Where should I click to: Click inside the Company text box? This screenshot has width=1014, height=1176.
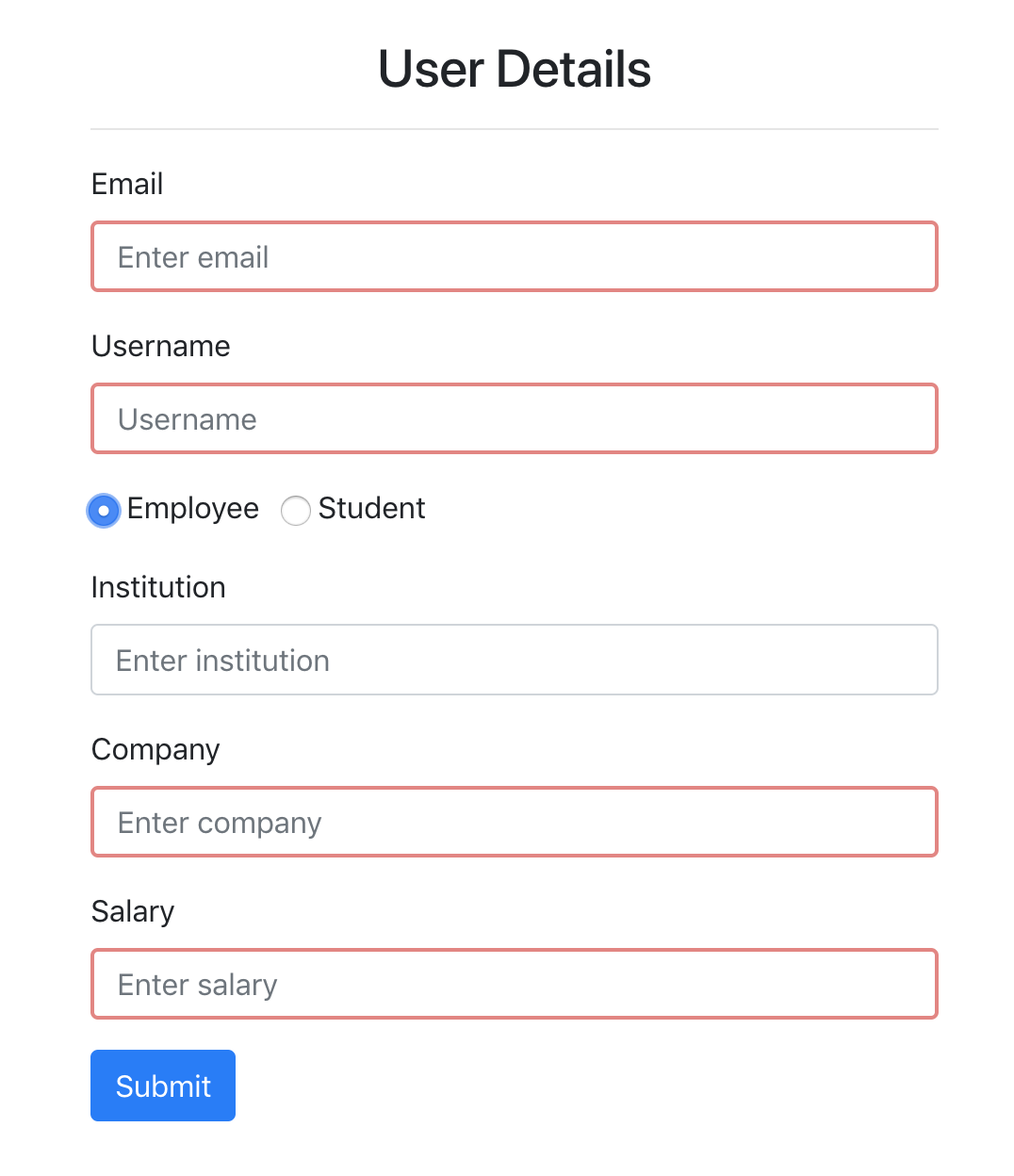pos(515,822)
